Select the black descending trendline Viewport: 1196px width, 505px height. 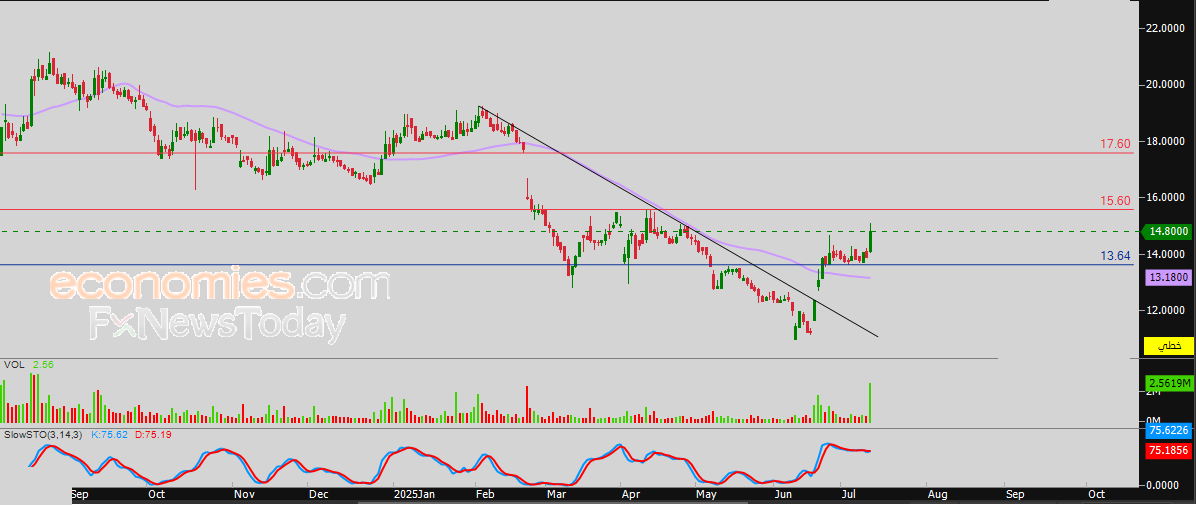(x=678, y=221)
